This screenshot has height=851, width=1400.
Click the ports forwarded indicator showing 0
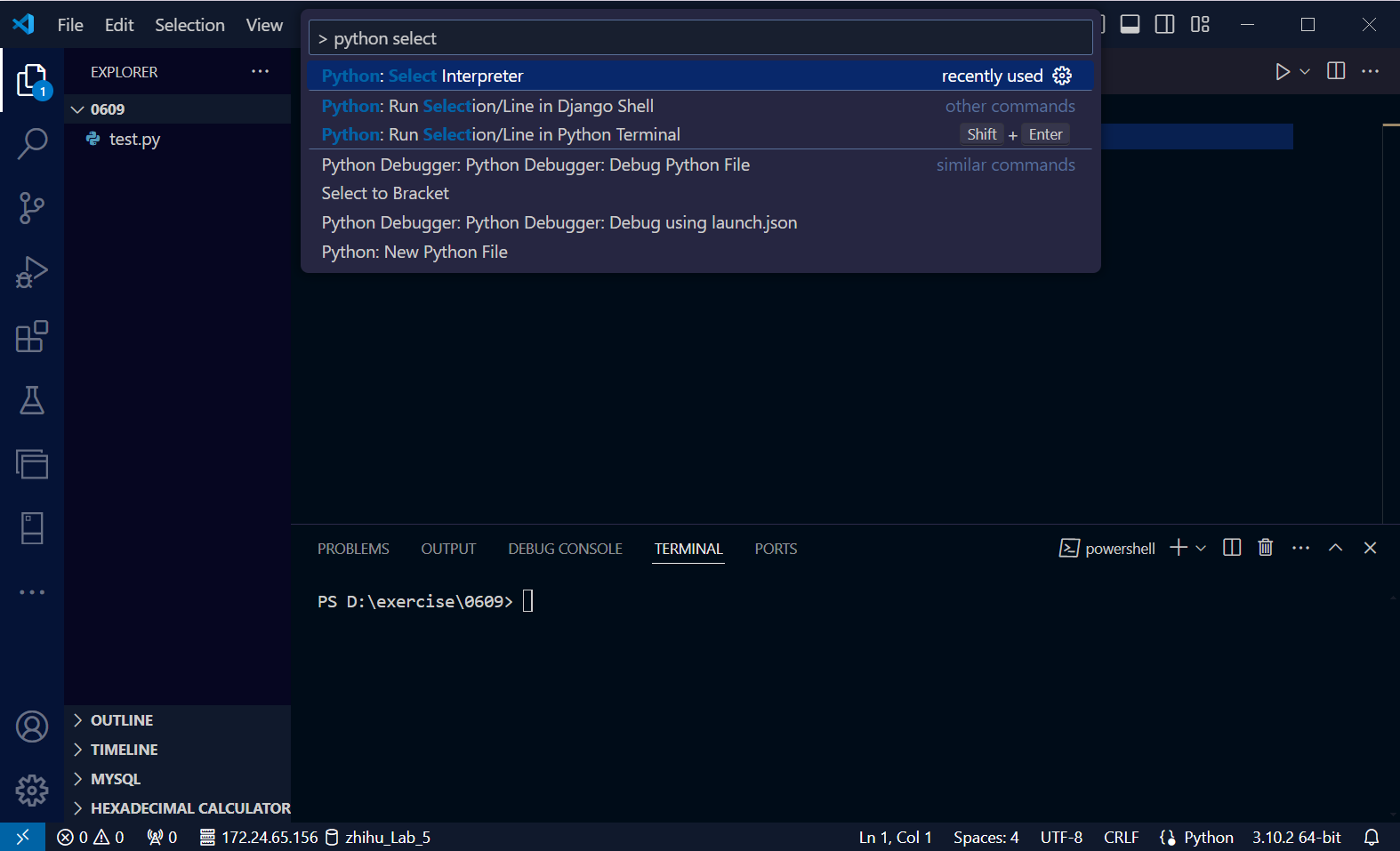coord(162,837)
